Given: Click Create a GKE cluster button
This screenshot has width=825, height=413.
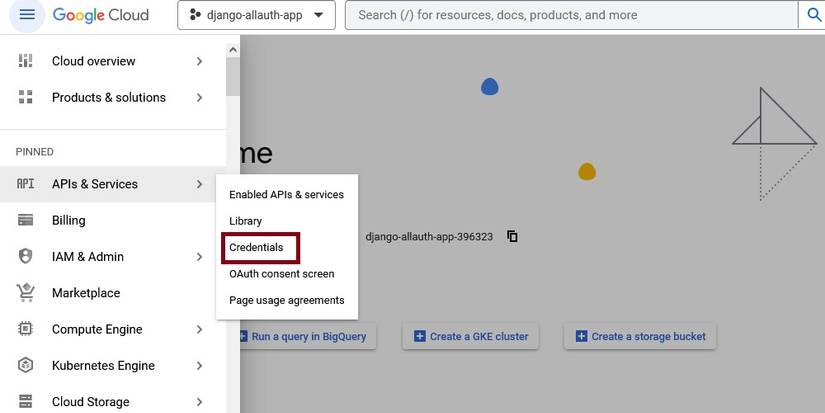Looking at the screenshot, I should (470, 337).
